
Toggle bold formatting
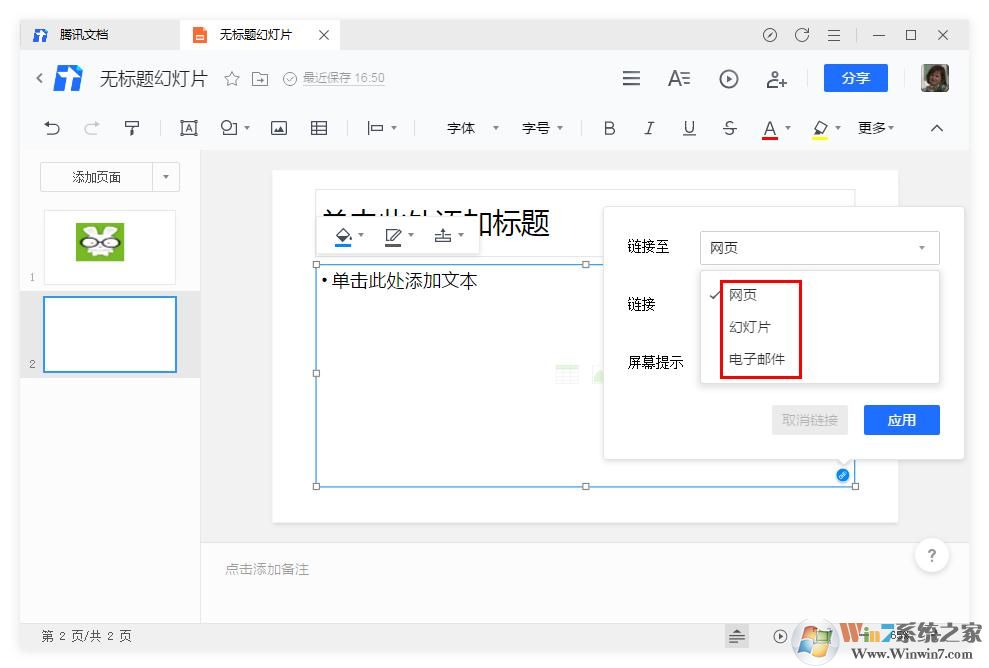(x=609, y=128)
